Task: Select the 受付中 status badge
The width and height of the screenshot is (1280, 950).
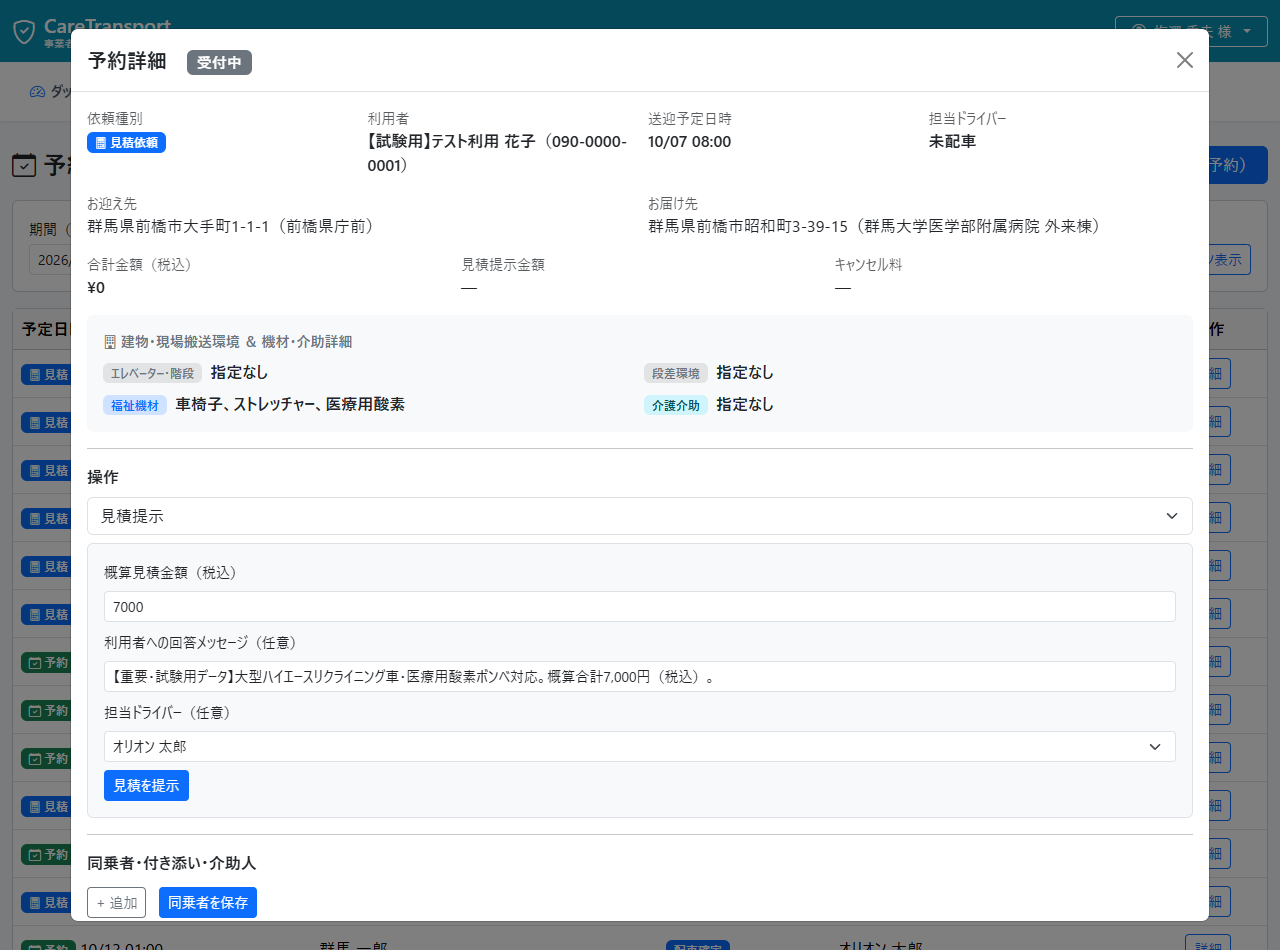Action: point(219,62)
